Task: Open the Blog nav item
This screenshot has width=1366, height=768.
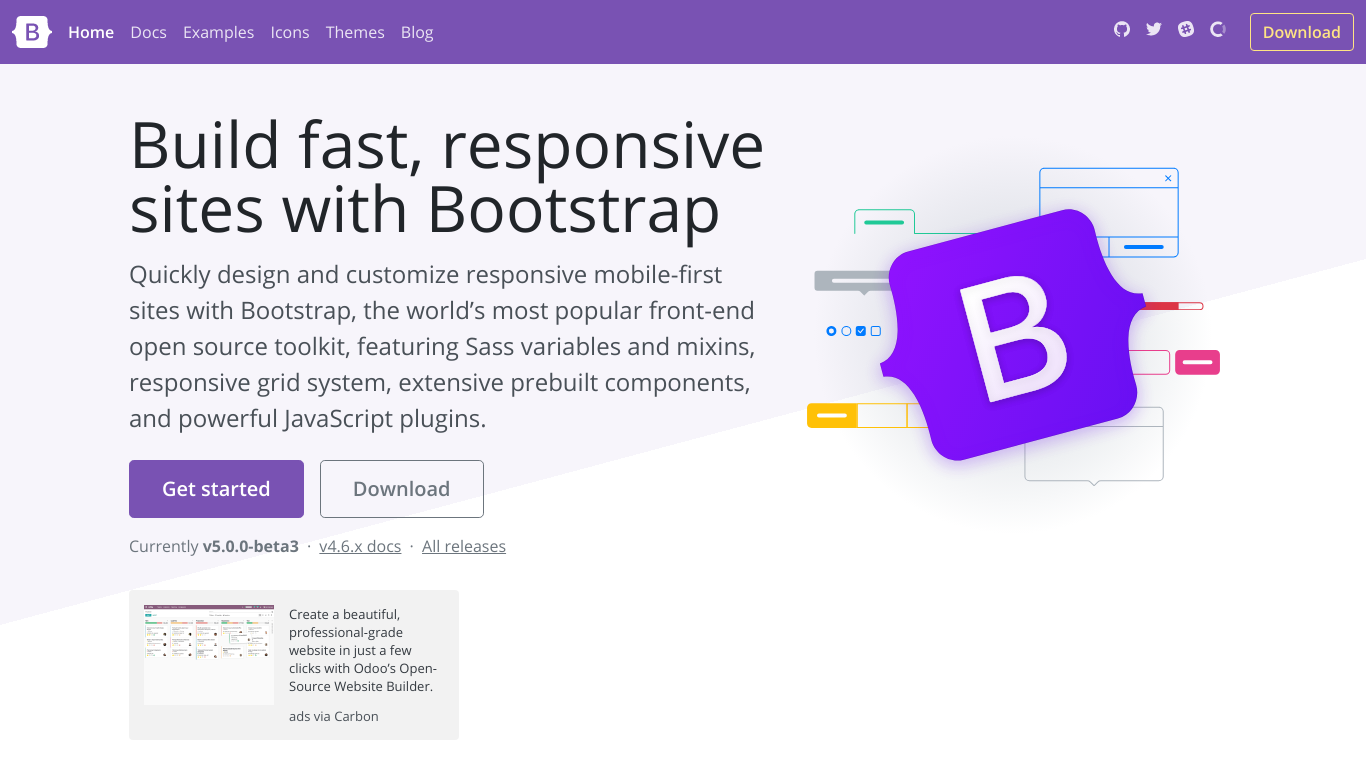Action: [x=417, y=32]
